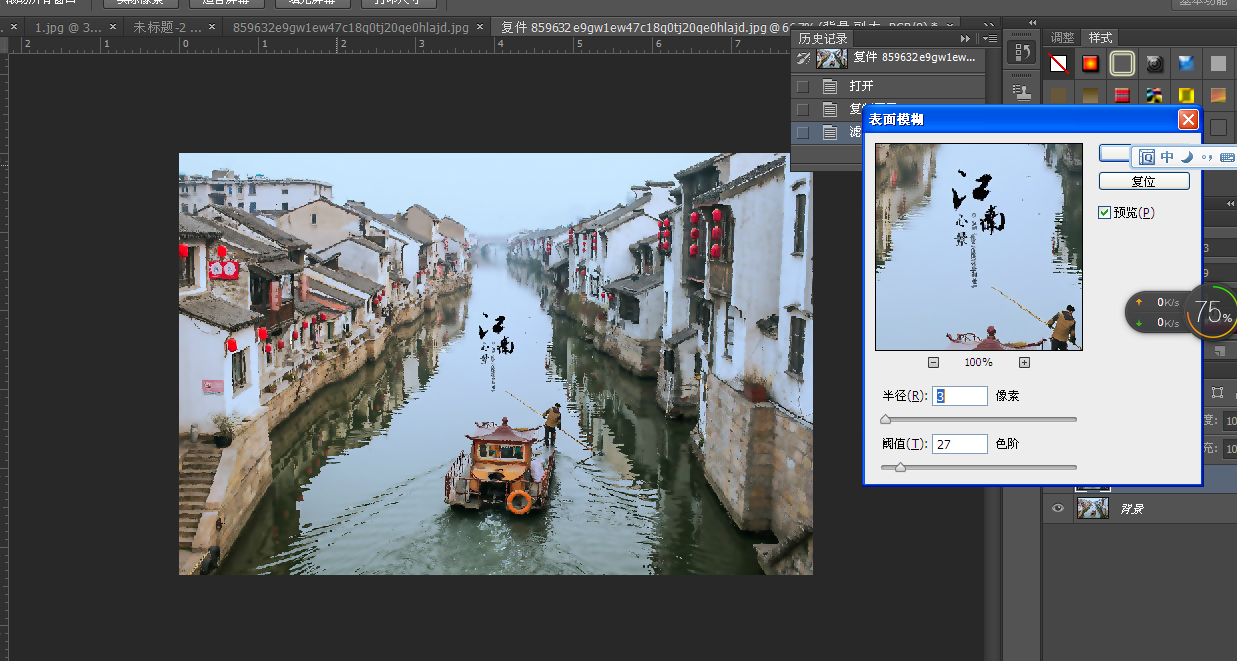This screenshot has width=1237, height=661.
Task: Click the IME 中 language toggle
Action: coord(1167,157)
